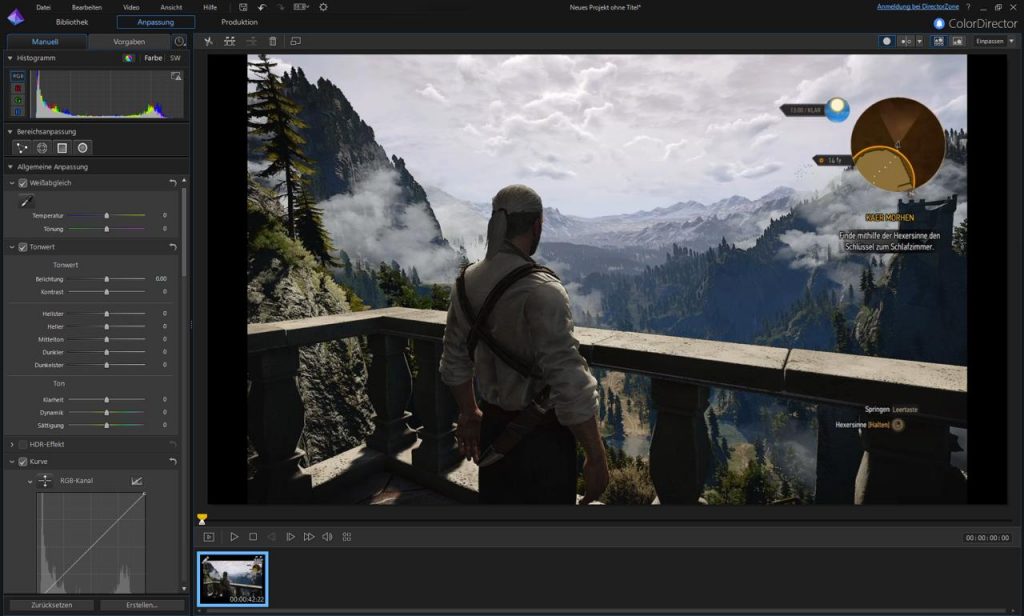This screenshot has height=616, width=1024.
Task: Open the preview quality grid icon
Action: point(347,537)
